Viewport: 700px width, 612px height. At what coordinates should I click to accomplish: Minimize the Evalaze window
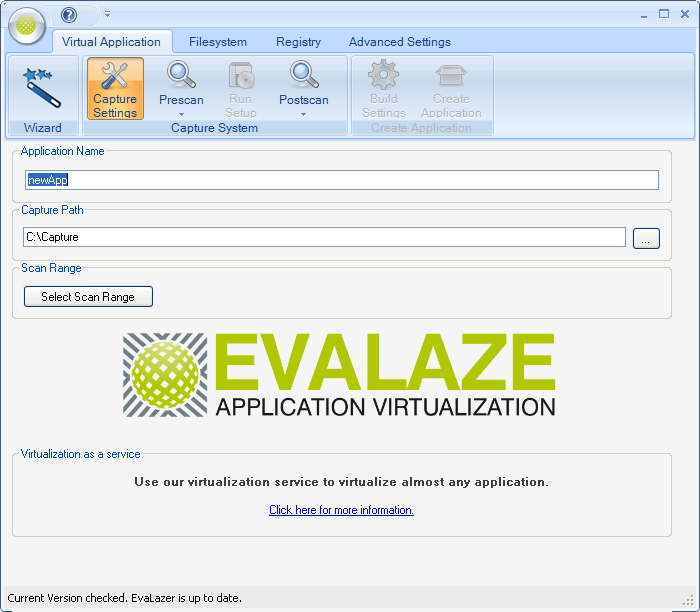(x=644, y=15)
